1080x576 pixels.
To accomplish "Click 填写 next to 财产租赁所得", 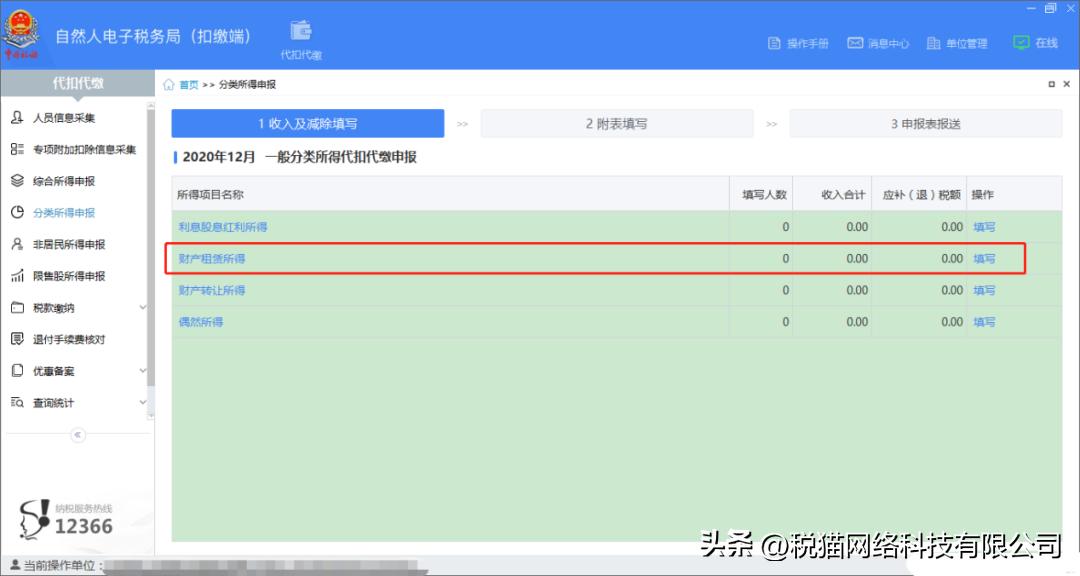I will point(984,258).
